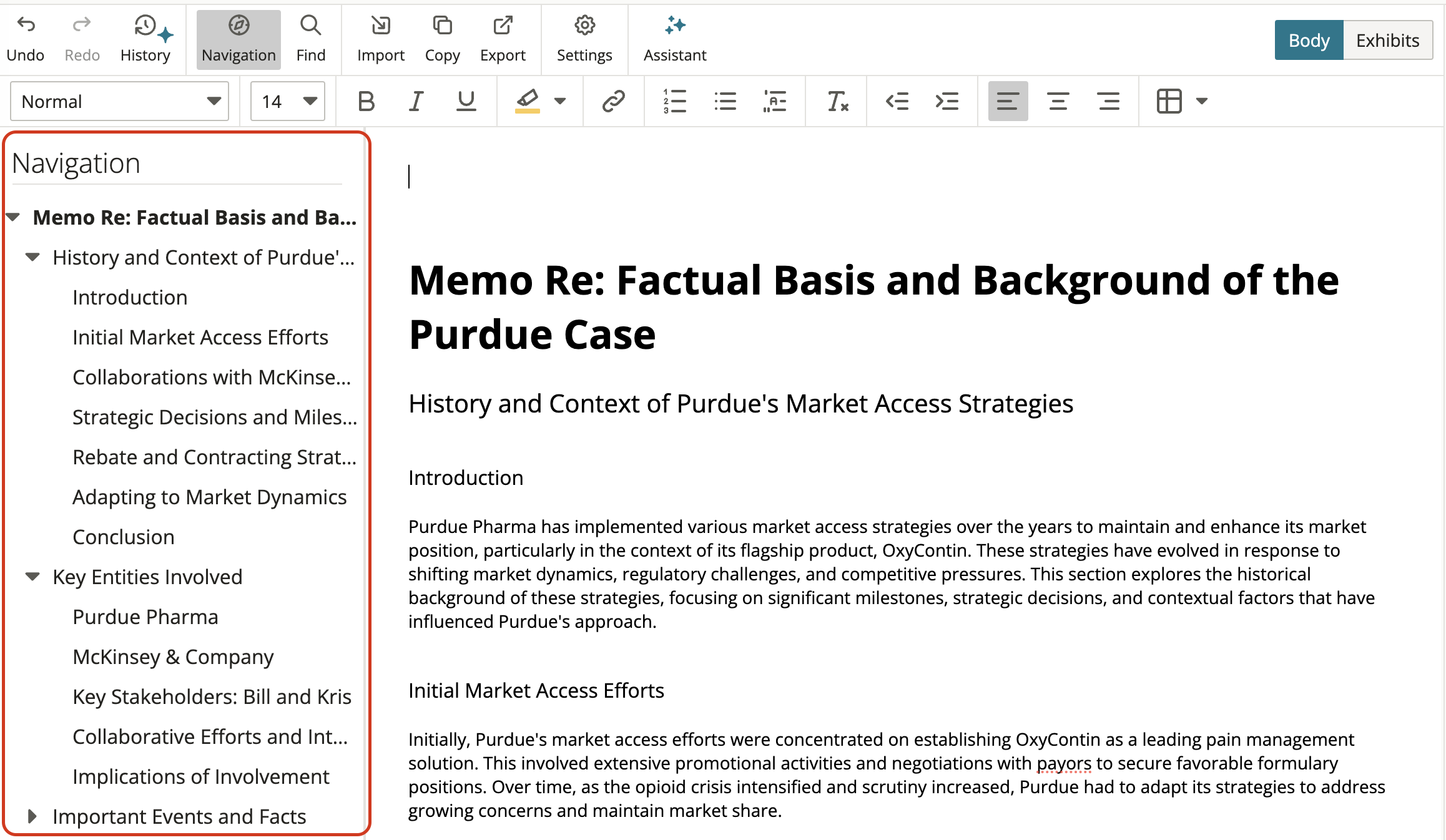Viewport: 1446px width, 840px height.
Task: Select Important Events and Facts entry
Action: pyautogui.click(x=179, y=816)
